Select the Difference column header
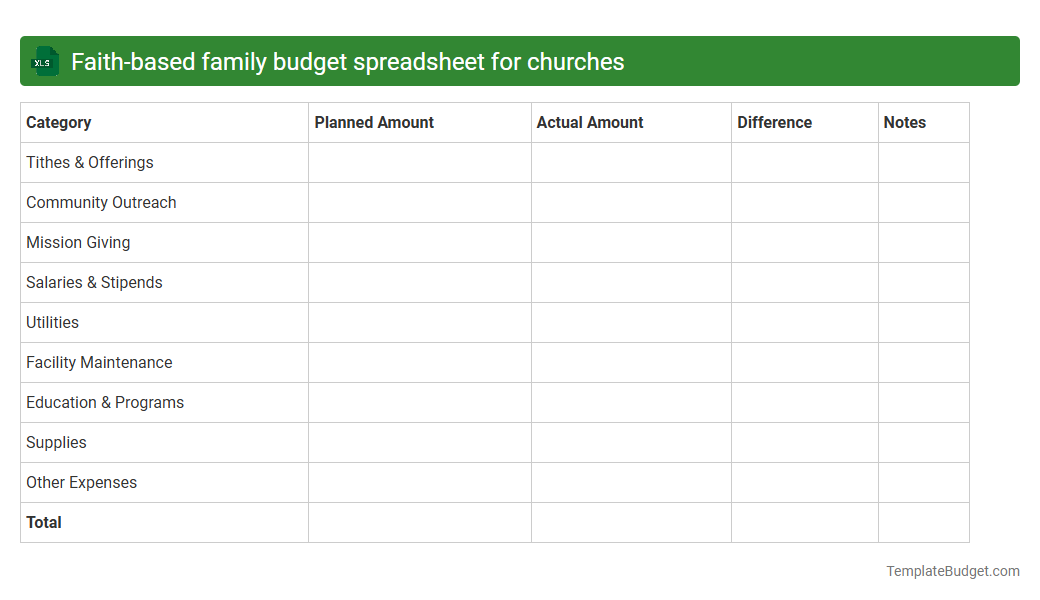1040x600 pixels. click(x=775, y=122)
